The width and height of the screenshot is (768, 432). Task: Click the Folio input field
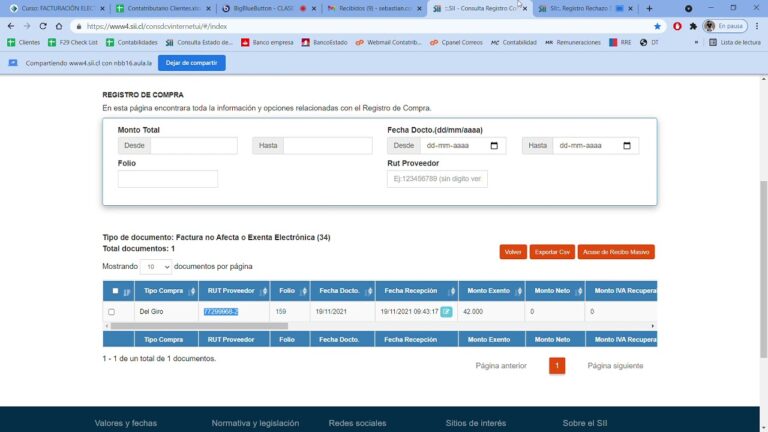168,179
